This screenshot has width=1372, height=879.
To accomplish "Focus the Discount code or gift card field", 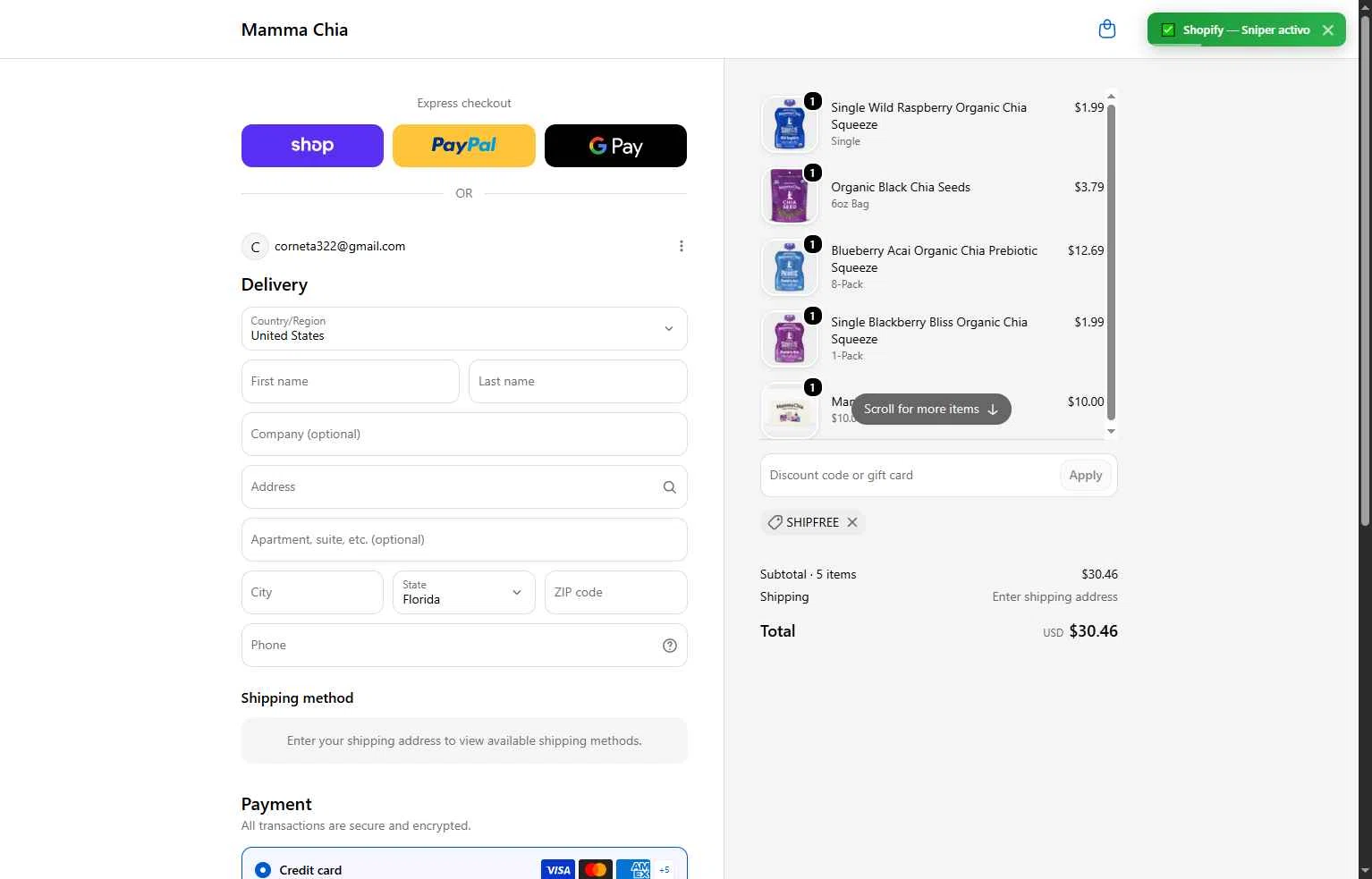I will click(x=910, y=476).
